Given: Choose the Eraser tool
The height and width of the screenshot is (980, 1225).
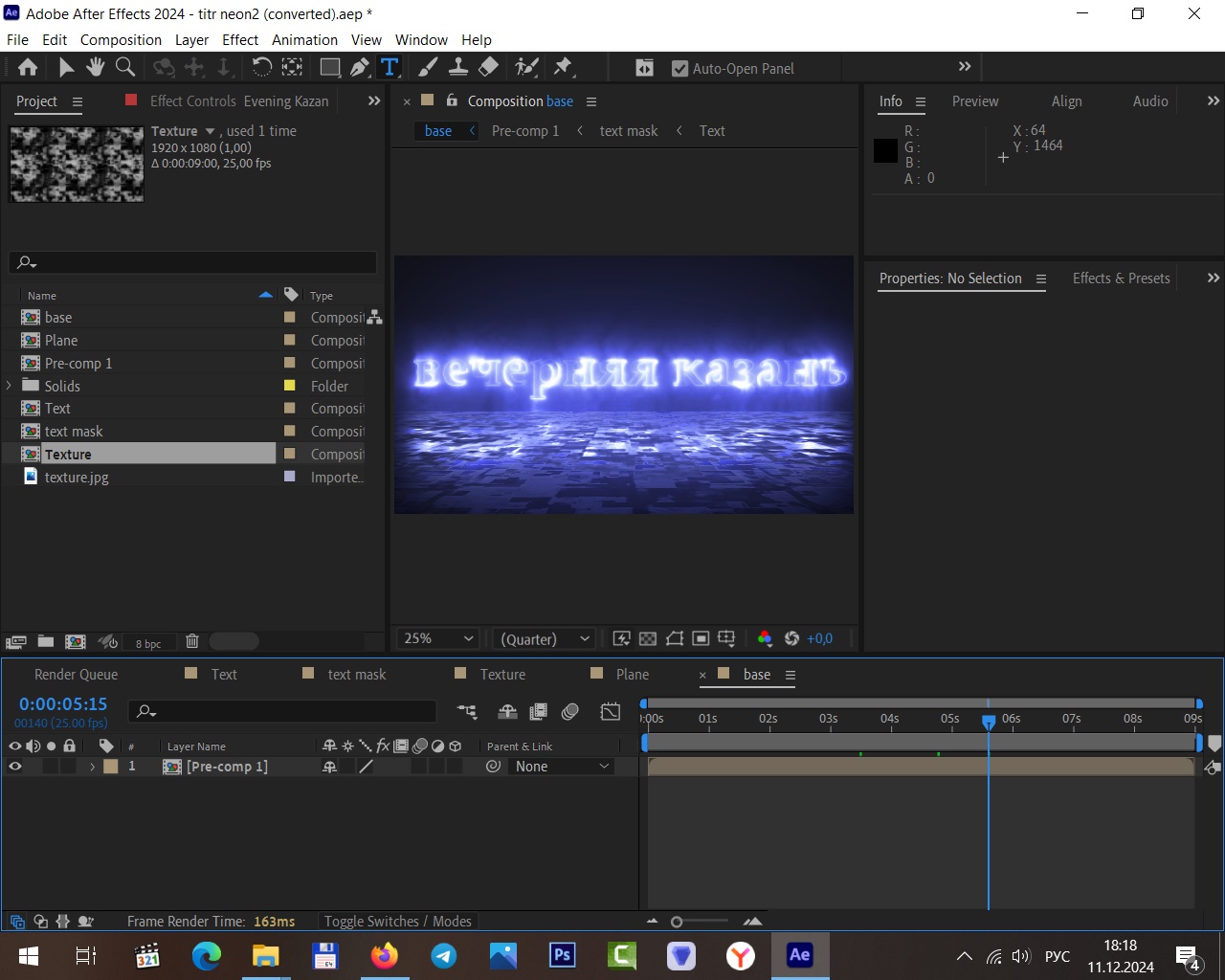Looking at the screenshot, I should [488, 67].
